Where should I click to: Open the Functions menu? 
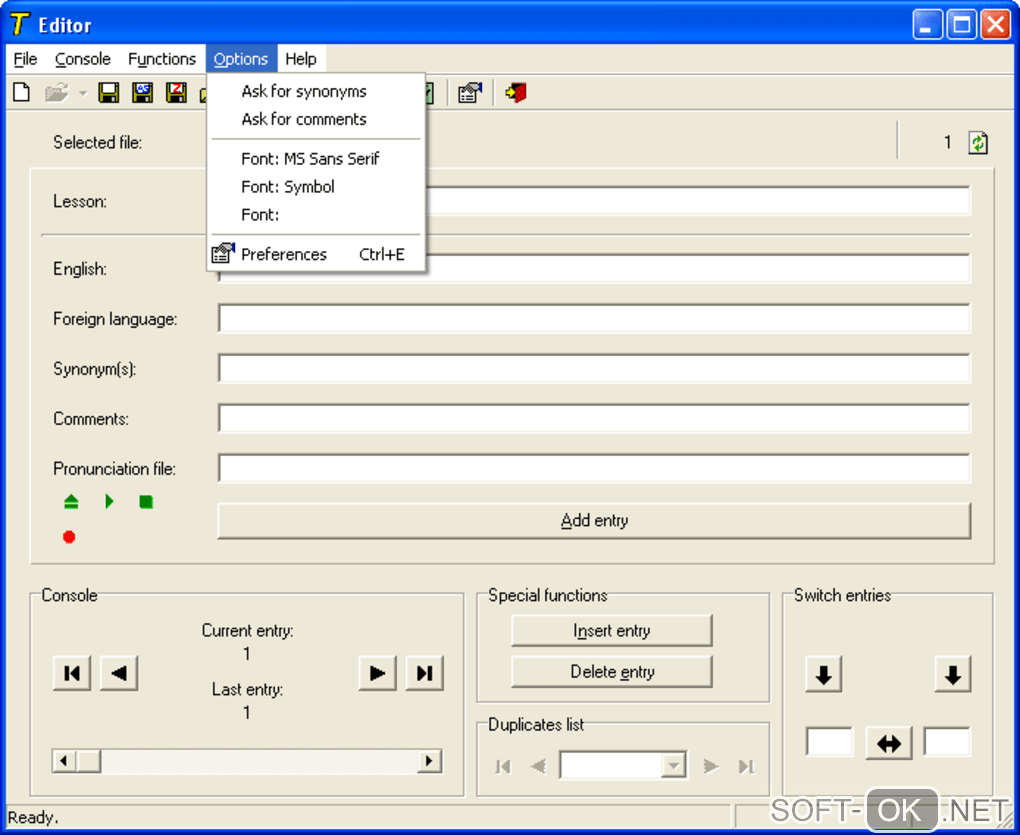click(x=162, y=59)
